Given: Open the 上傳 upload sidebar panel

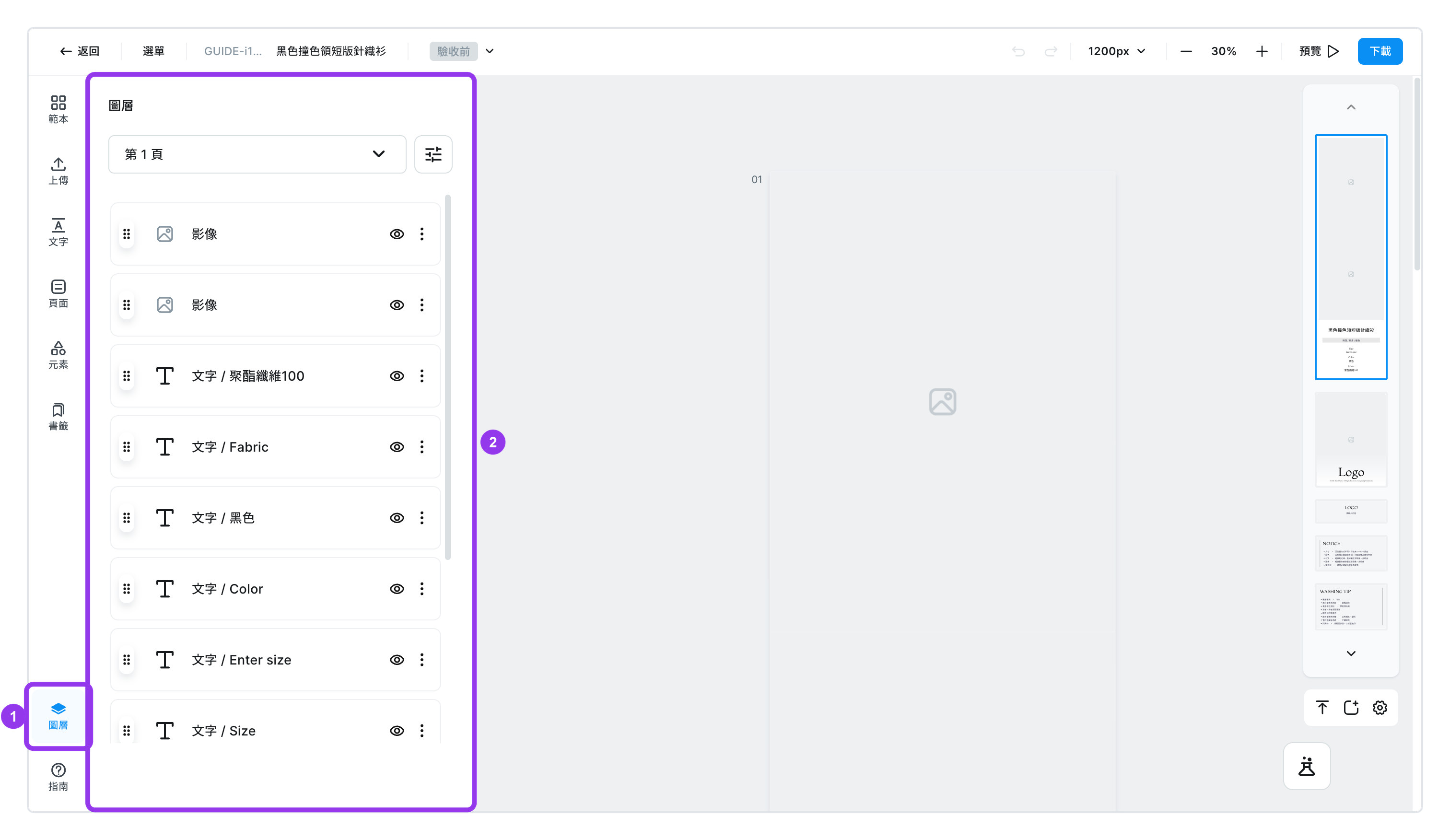Looking at the screenshot, I should [x=58, y=171].
